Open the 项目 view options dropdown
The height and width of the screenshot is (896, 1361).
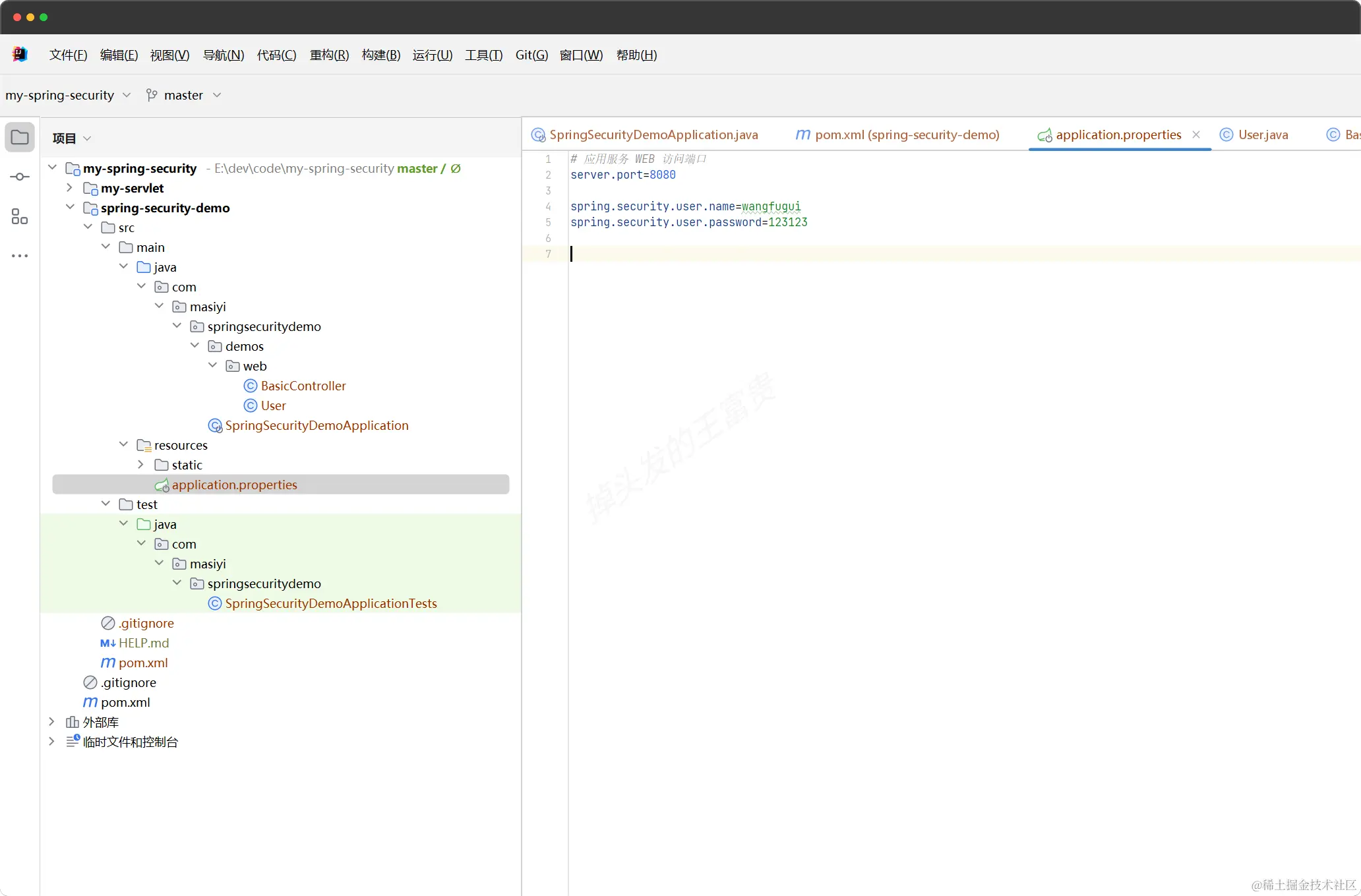[x=87, y=138]
